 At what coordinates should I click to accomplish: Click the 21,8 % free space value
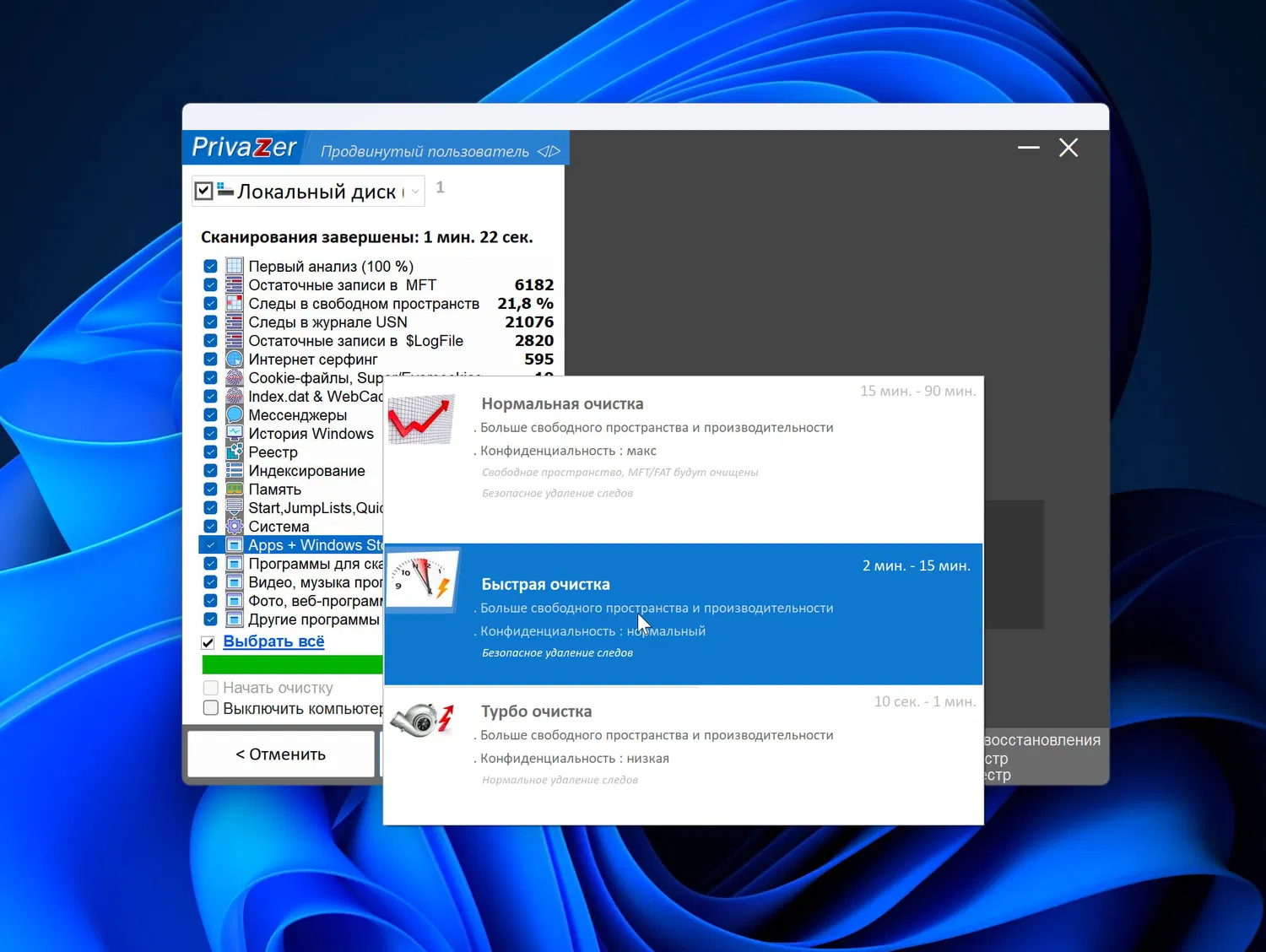click(525, 304)
